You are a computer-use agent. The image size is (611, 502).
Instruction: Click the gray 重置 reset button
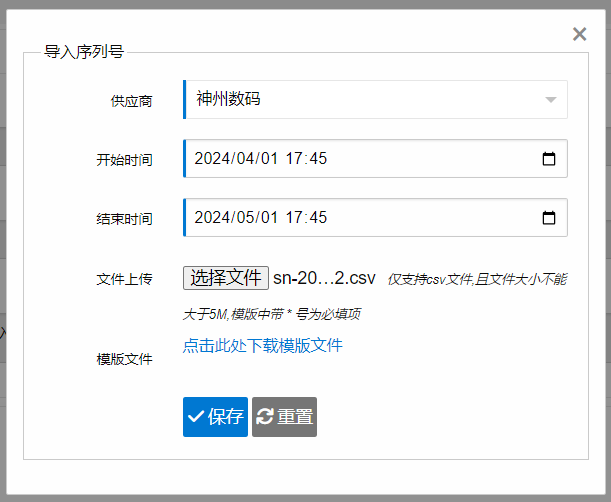(284, 417)
